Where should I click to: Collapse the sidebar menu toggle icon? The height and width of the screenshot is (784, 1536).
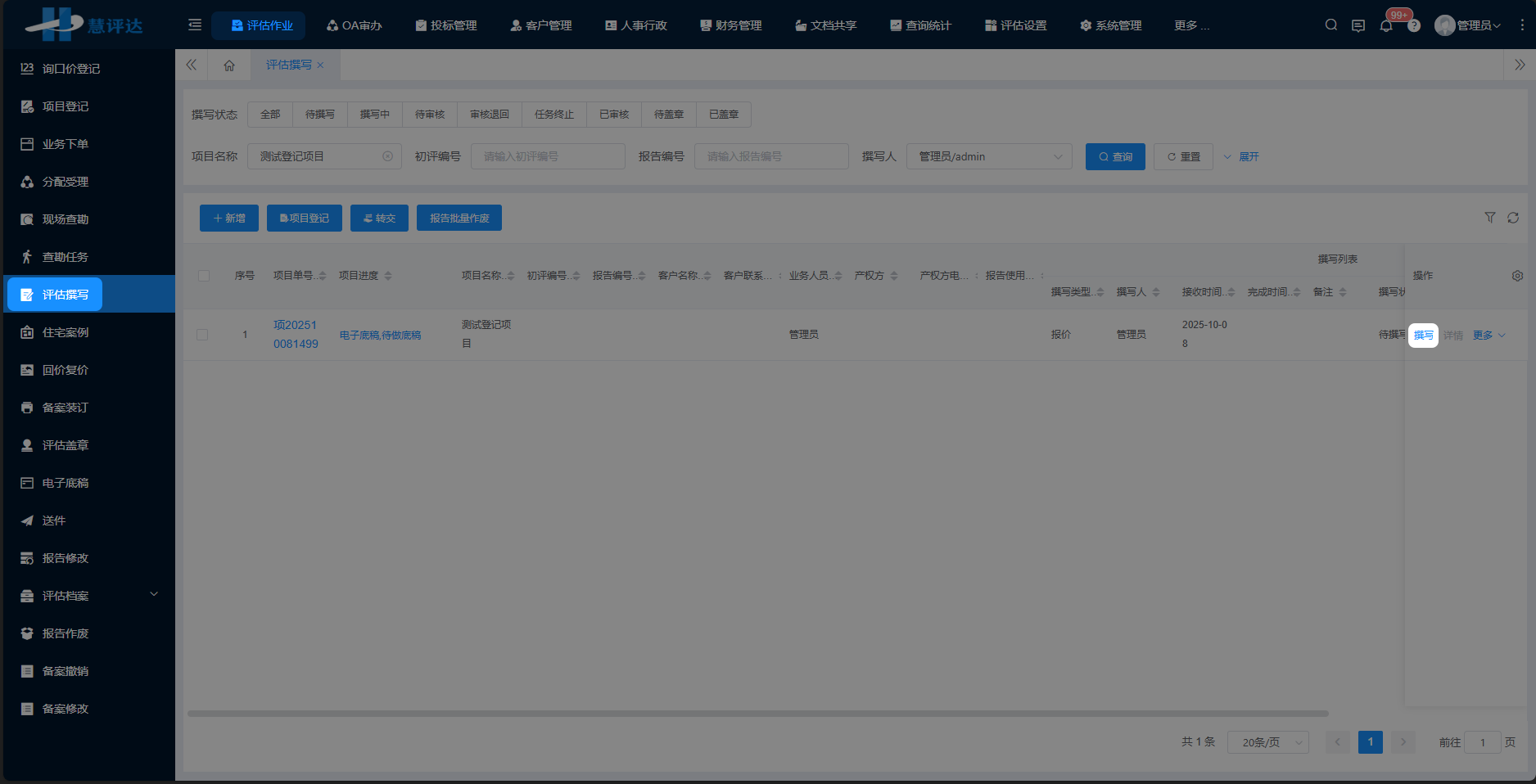[x=195, y=25]
